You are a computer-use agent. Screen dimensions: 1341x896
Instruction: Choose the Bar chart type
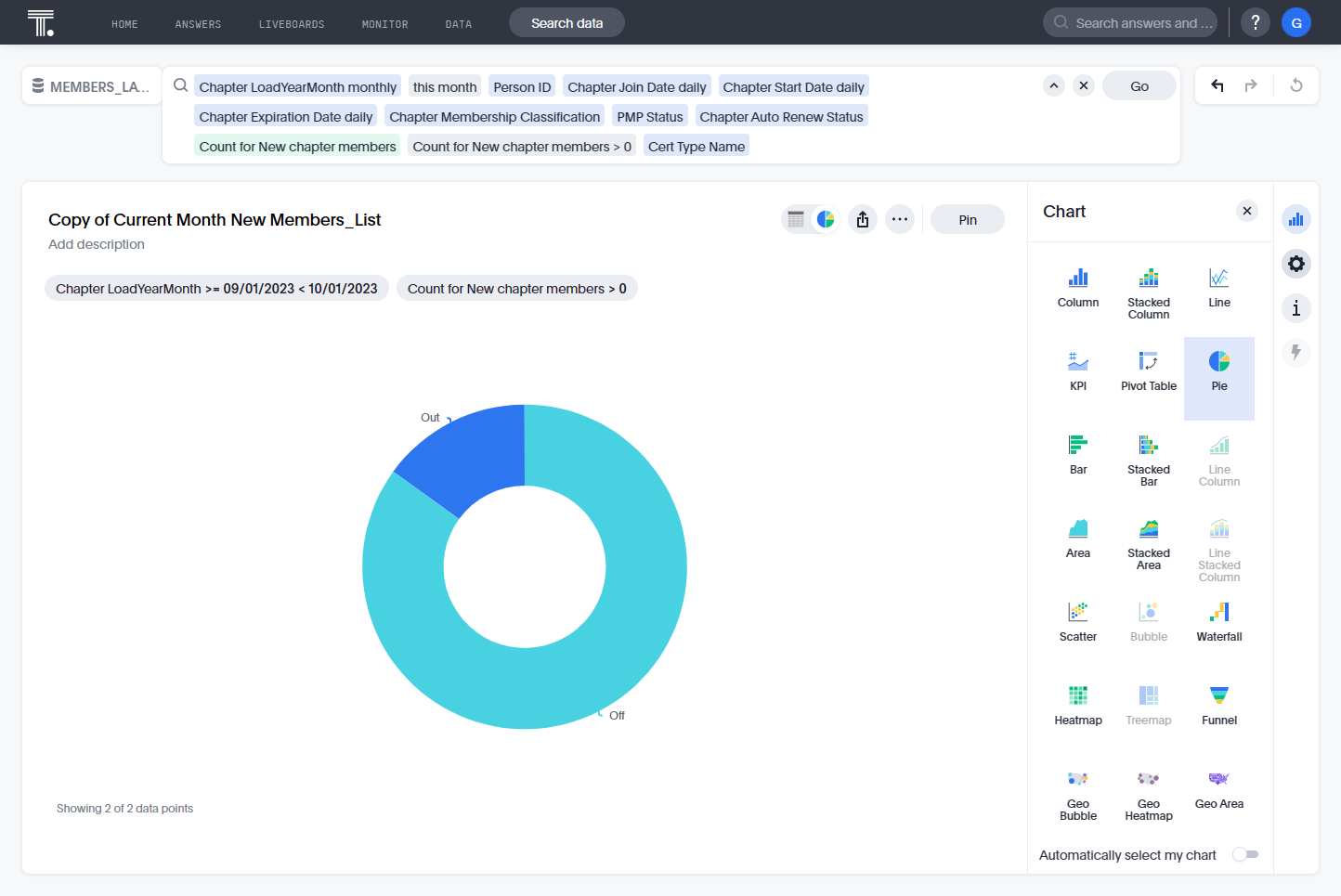click(1078, 455)
